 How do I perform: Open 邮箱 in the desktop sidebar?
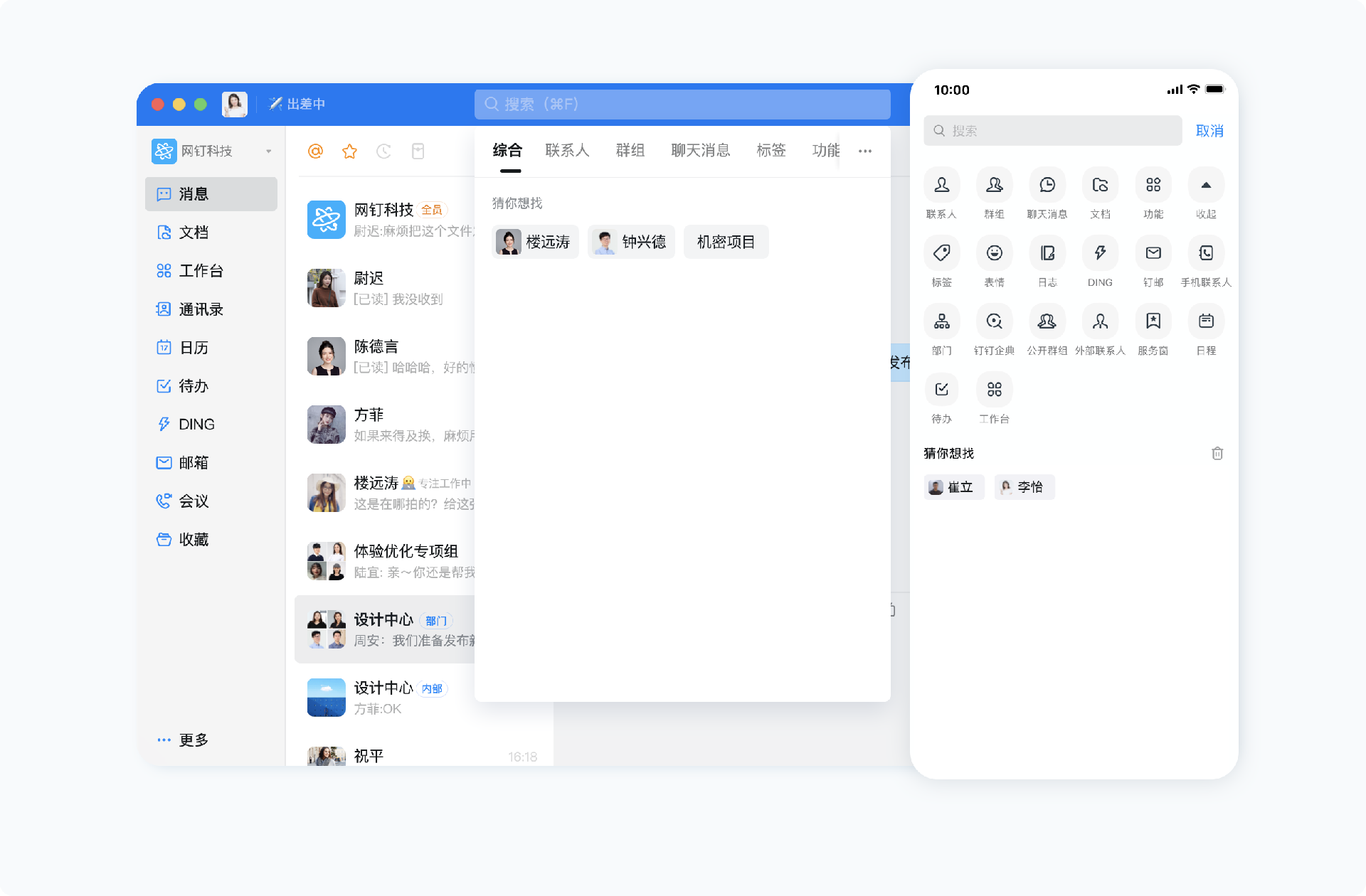(x=211, y=462)
